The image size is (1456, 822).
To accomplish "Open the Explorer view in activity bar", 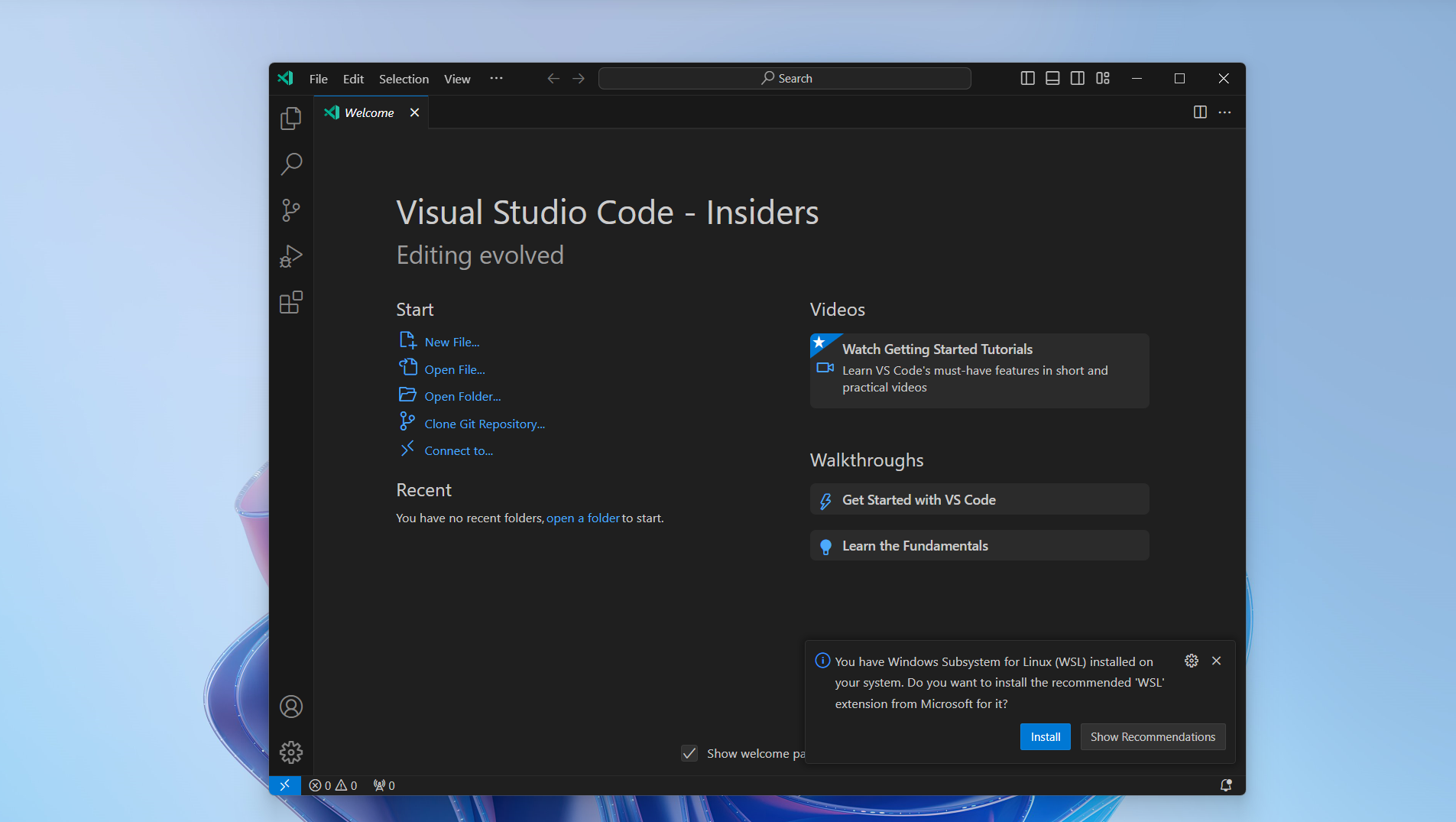I will [x=290, y=119].
